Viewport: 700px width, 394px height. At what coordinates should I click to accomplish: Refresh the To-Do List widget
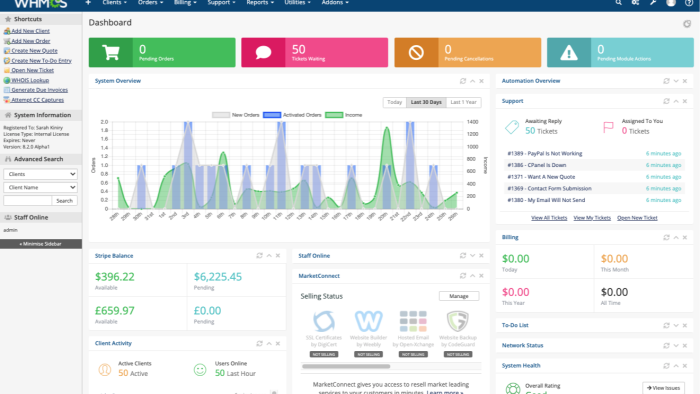(x=667, y=325)
